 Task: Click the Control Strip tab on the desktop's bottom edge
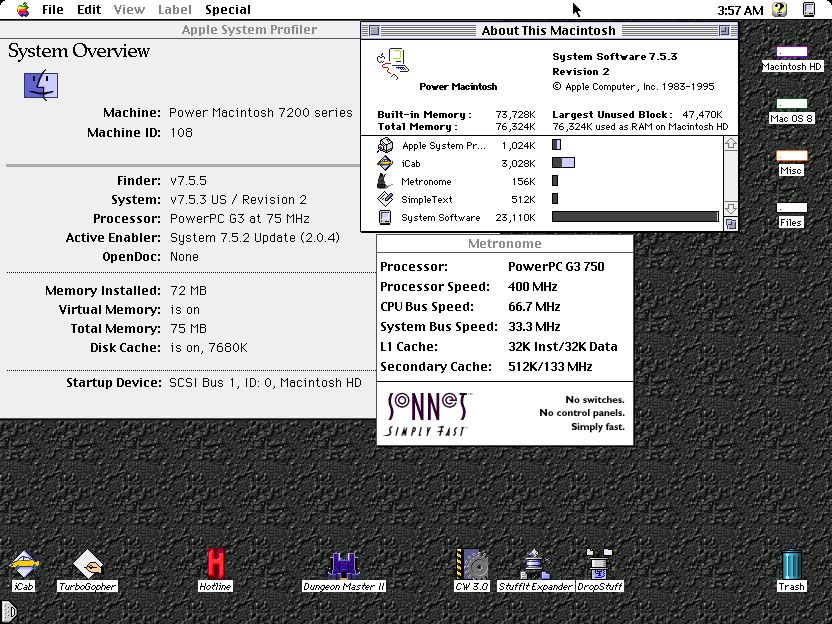click(8, 612)
